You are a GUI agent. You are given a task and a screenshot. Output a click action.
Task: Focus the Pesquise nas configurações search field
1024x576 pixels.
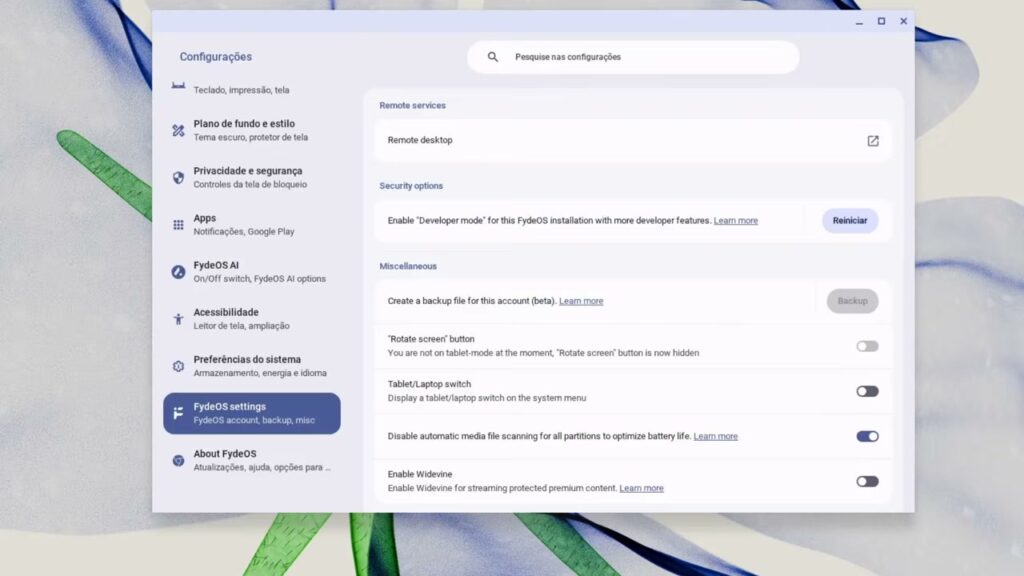pyautogui.click(x=633, y=57)
